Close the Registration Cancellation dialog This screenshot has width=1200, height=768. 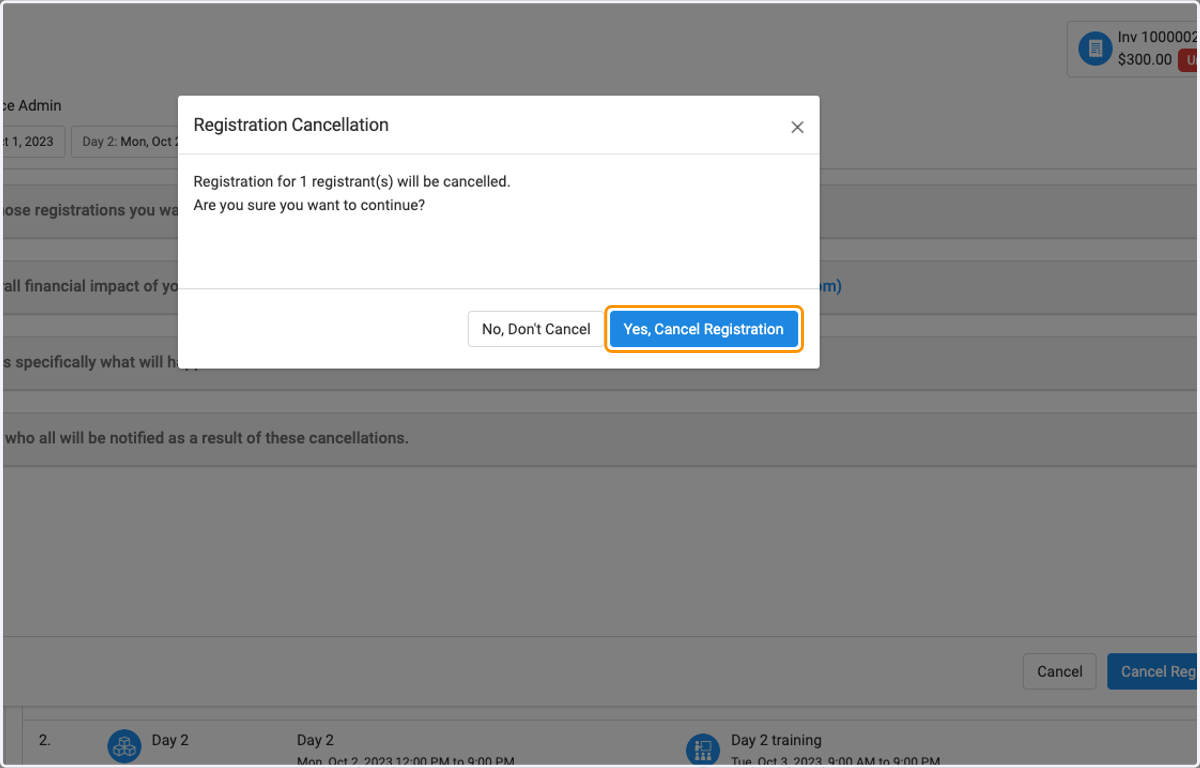797,127
